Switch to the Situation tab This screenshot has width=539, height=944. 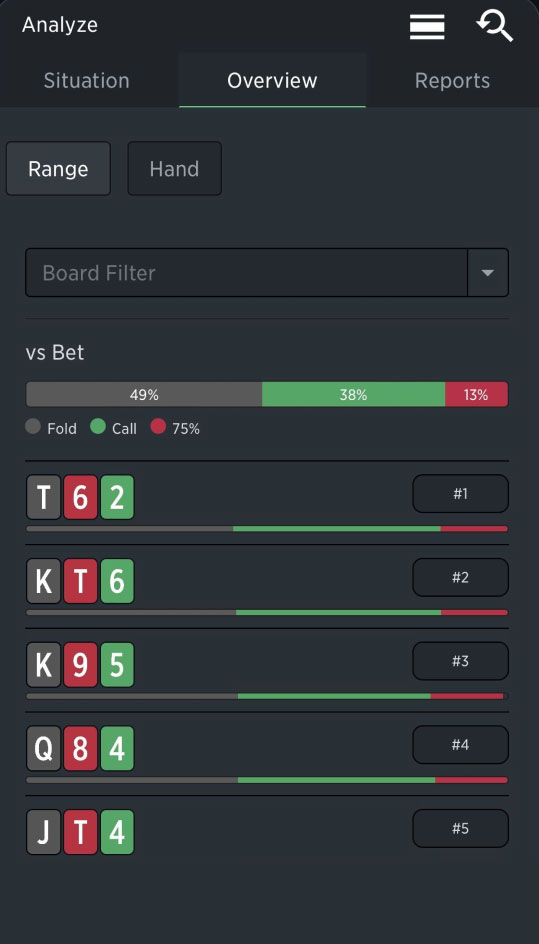click(x=87, y=81)
